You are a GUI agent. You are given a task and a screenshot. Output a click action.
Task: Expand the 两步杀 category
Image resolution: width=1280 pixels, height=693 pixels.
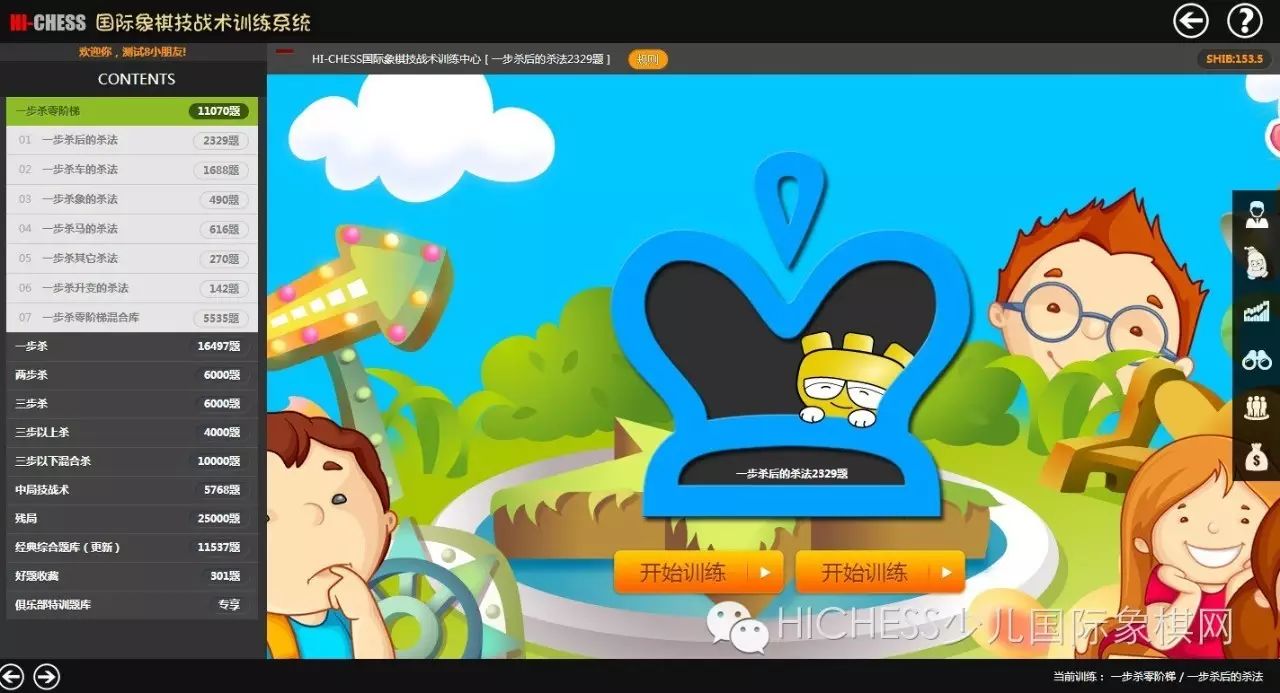(x=132, y=375)
